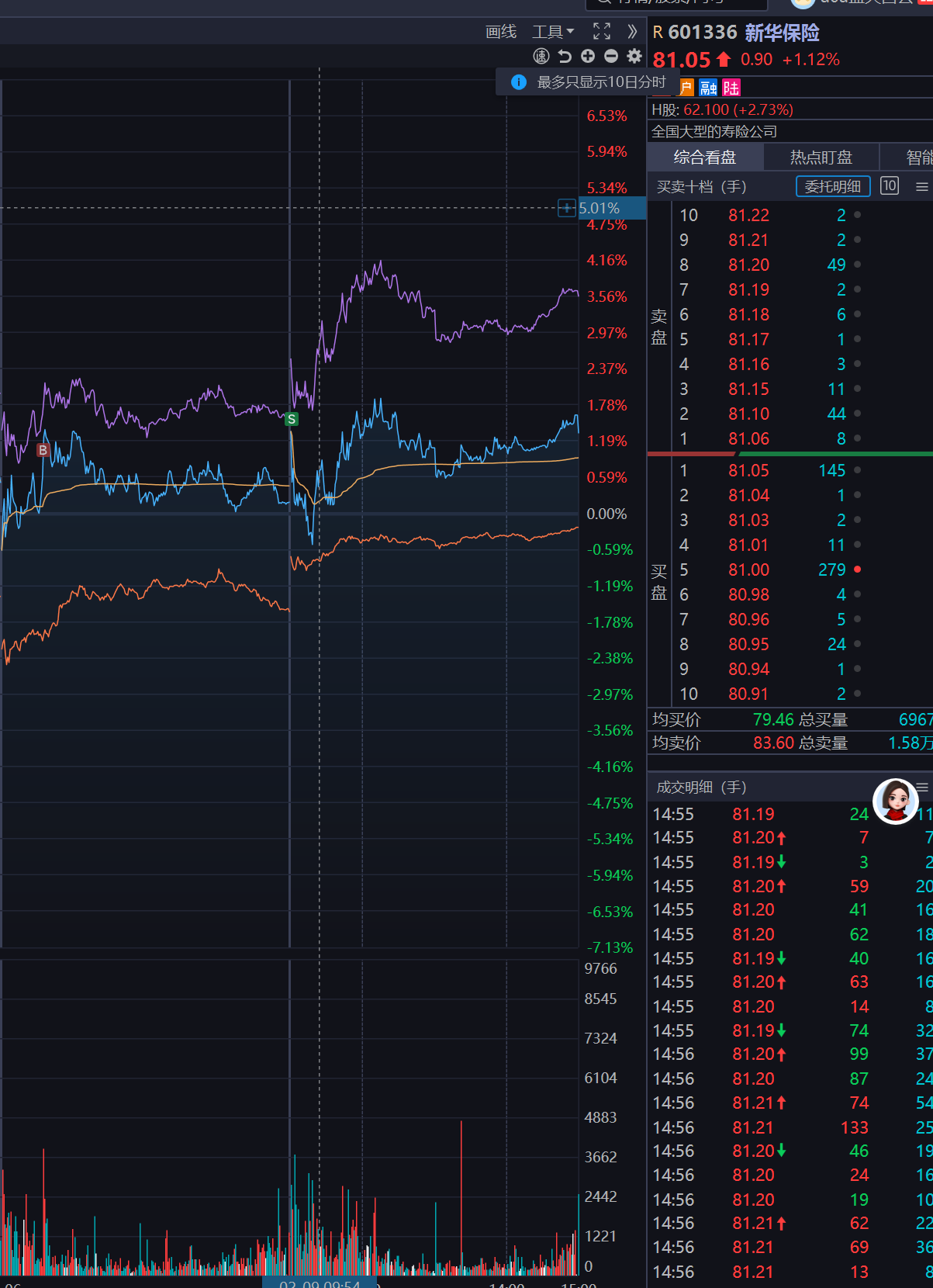Click the blue 融 margin badge
Image resolution: width=933 pixels, height=1288 pixels.
pyautogui.click(x=708, y=88)
